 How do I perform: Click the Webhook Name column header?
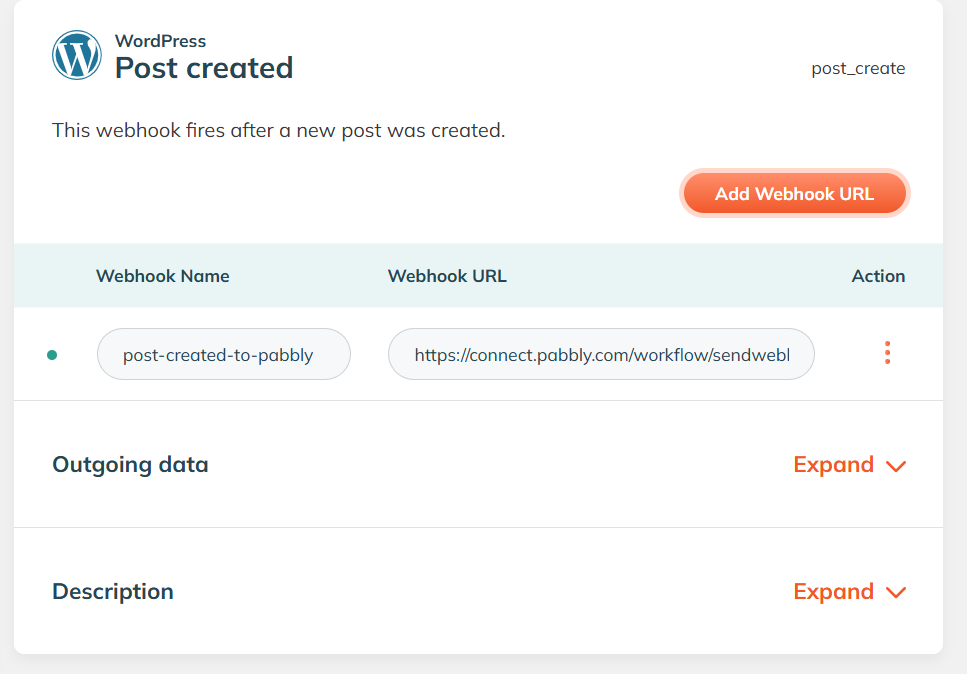pos(163,276)
